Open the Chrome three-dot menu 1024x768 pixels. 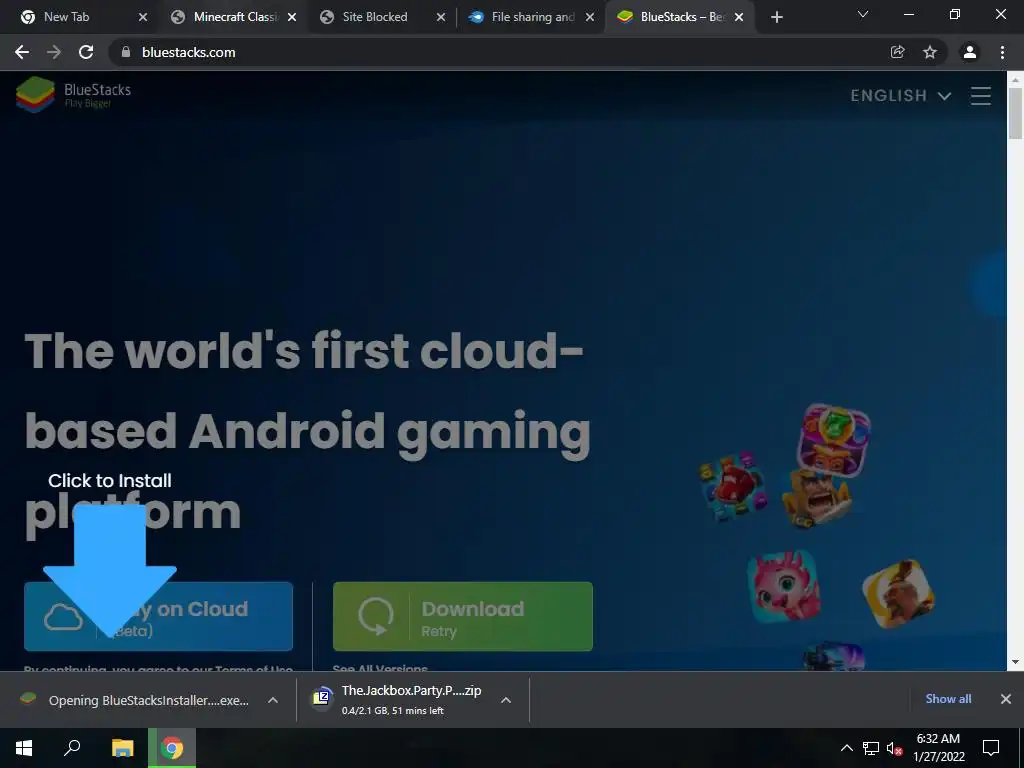[1002, 52]
